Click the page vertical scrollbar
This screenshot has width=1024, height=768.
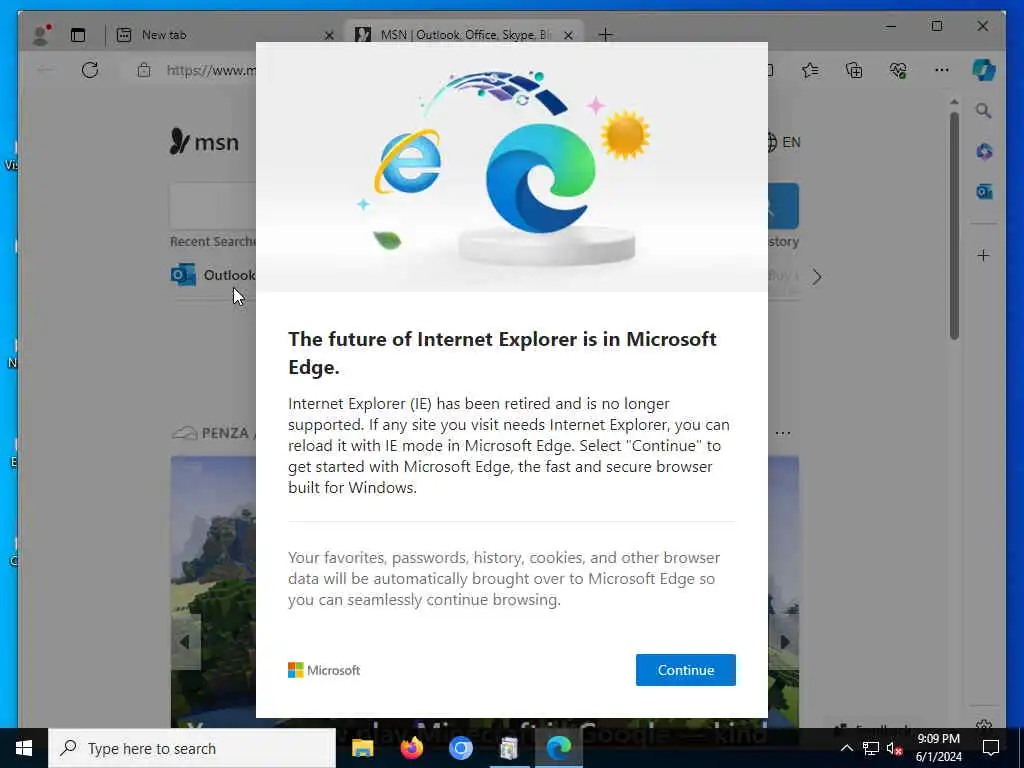click(954, 226)
